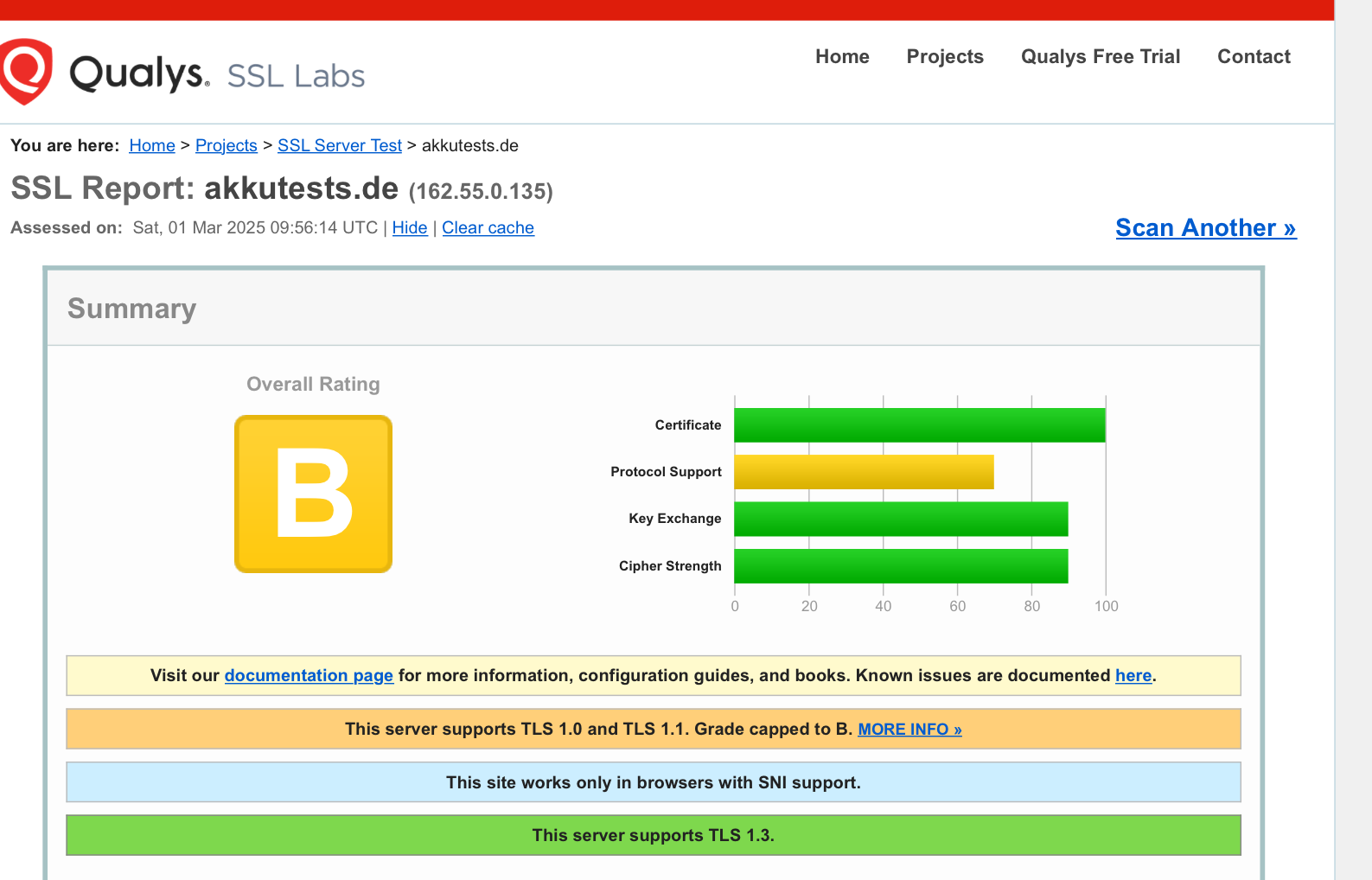Go to Home in the breadcrumb
The image size is (1372, 880).
tap(152, 145)
